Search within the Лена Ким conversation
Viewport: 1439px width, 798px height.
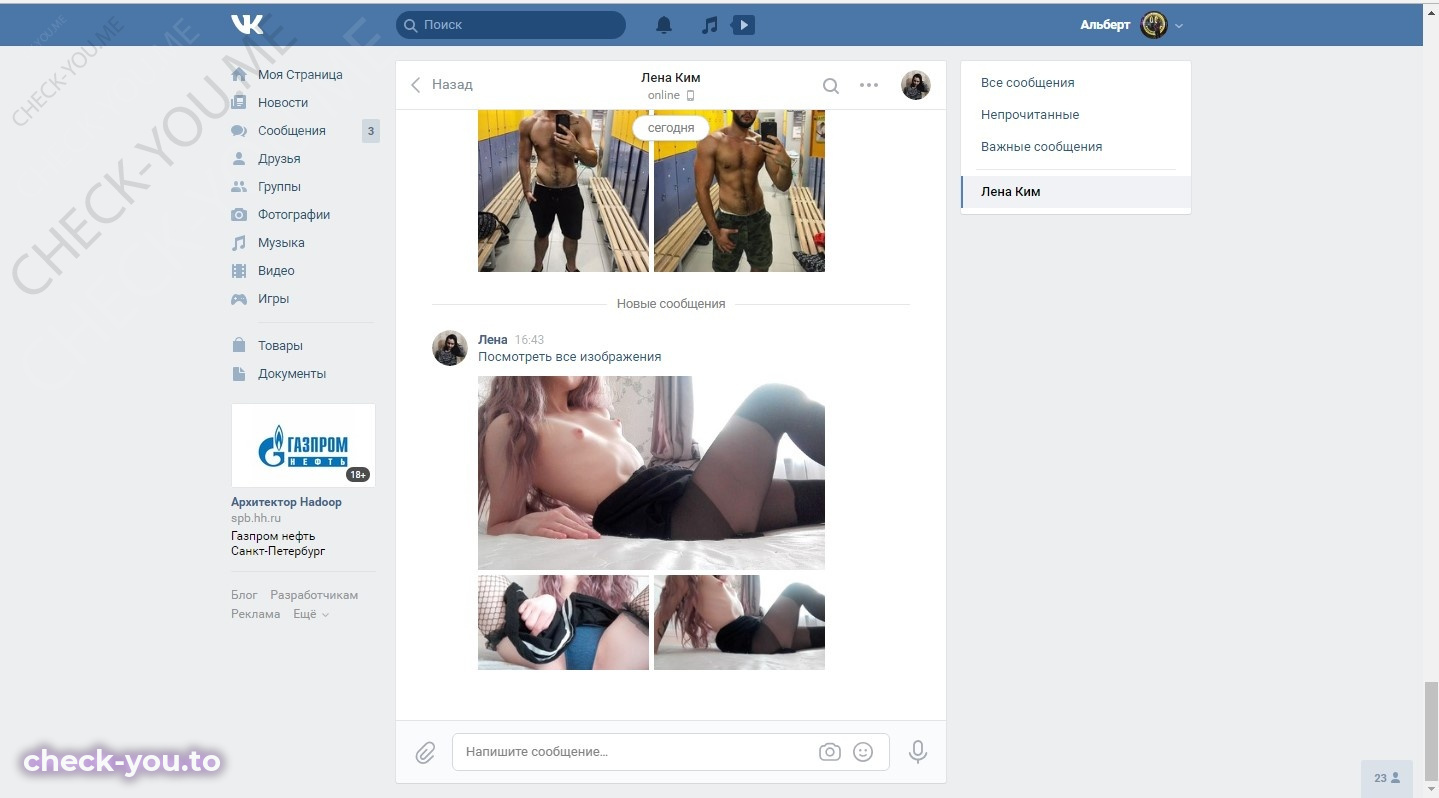831,86
